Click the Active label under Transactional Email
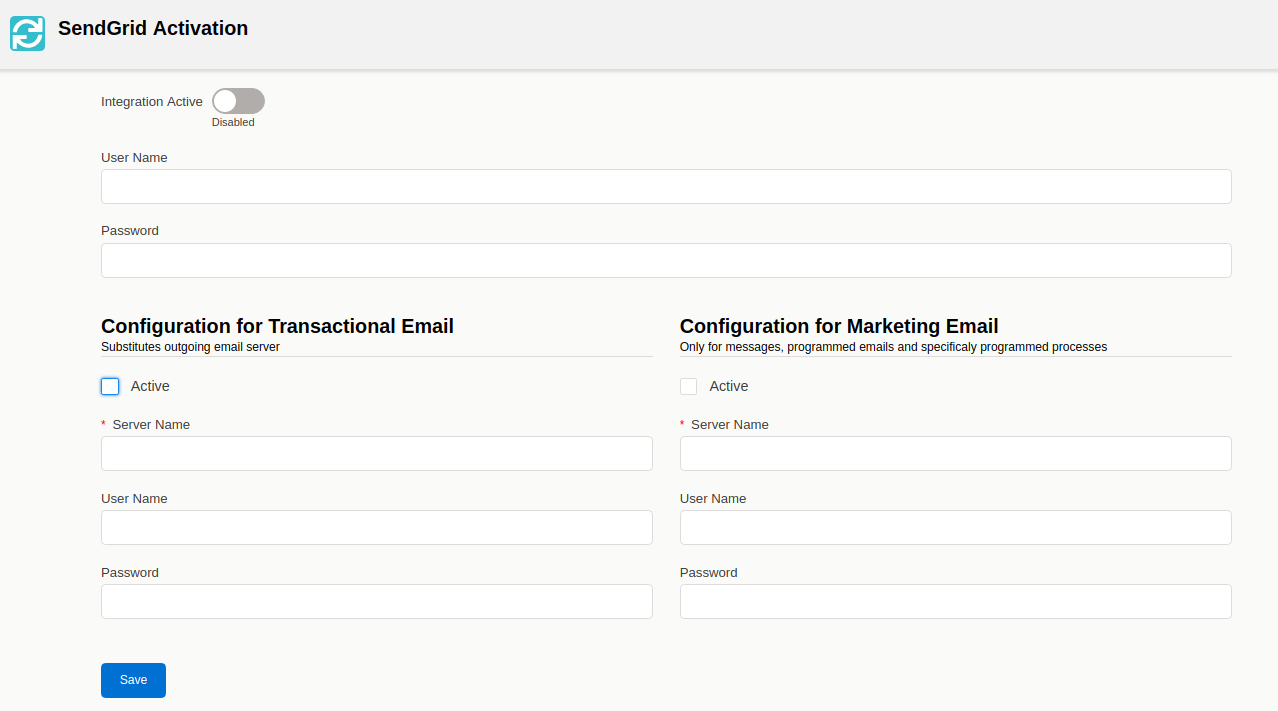The height and width of the screenshot is (711, 1278). (x=150, y=386)
